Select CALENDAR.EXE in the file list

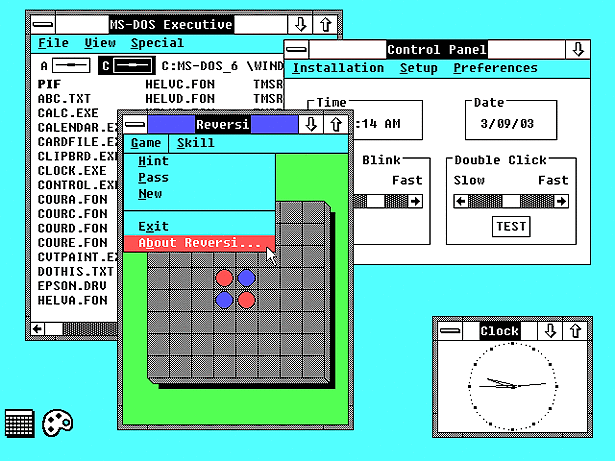click(x=77, y=128)
